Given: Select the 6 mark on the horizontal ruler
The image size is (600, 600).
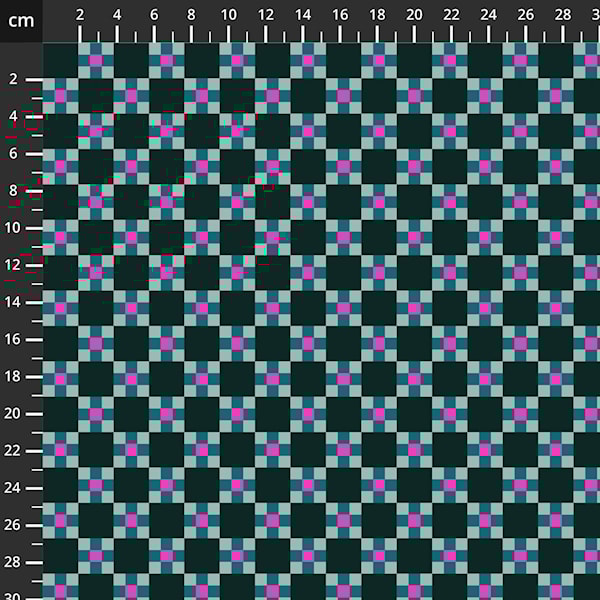Looking at the screenshot, I should click(x=154, y=16).
